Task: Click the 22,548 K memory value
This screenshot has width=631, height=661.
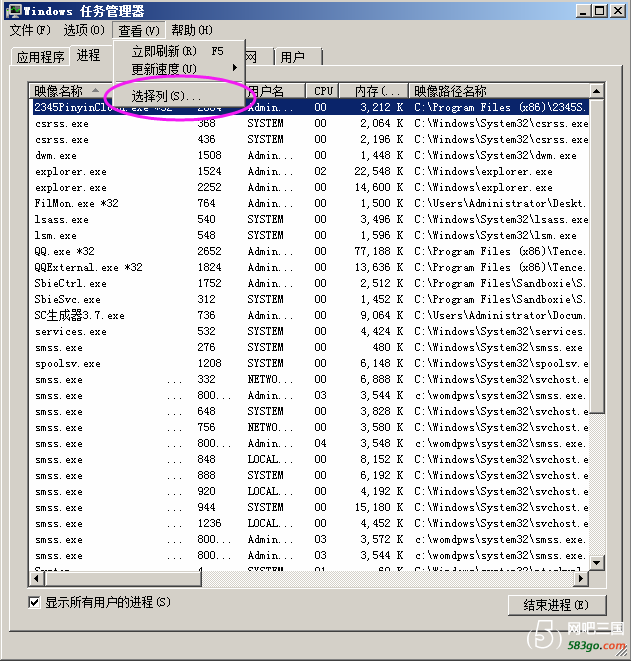Action: (379, 172)
